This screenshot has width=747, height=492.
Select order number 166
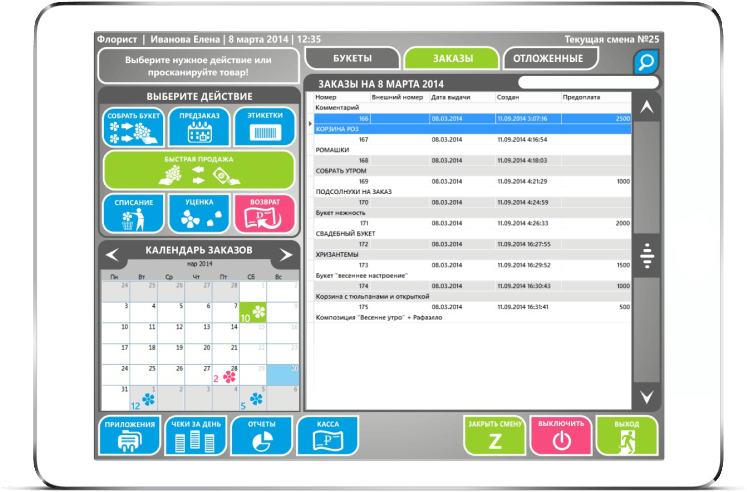point(473,119)
